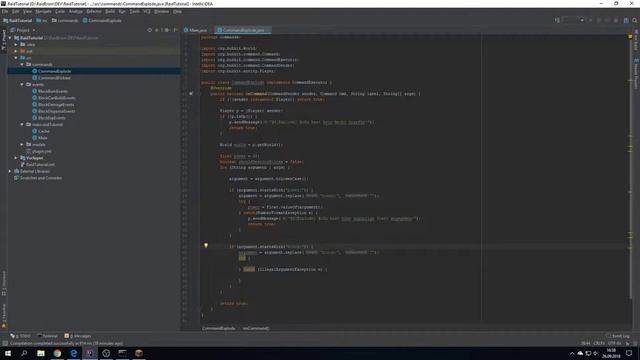The height and width of the screenshot is (360, 640).
Task: Collapse the RaidTutorial root node
Action: pos(10,38)
